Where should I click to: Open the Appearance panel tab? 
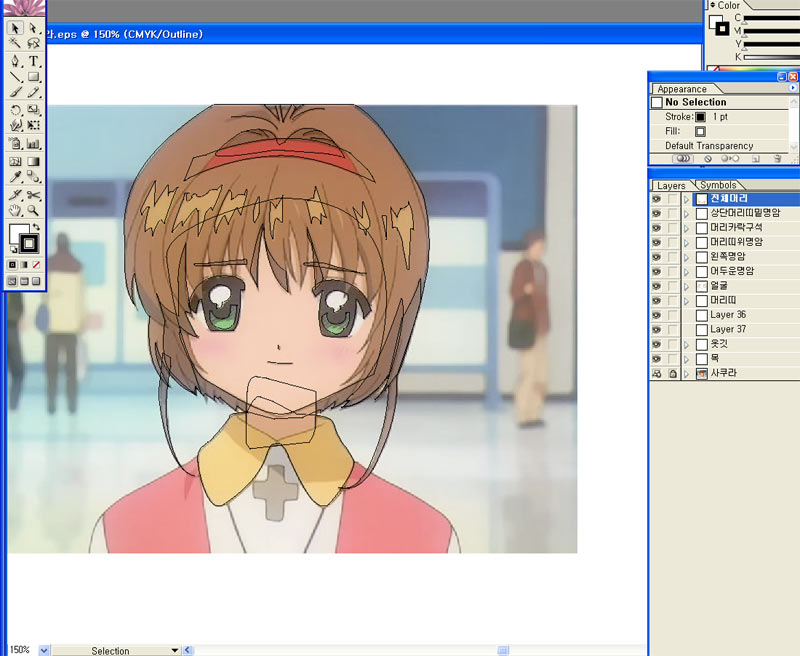point(682,89)
